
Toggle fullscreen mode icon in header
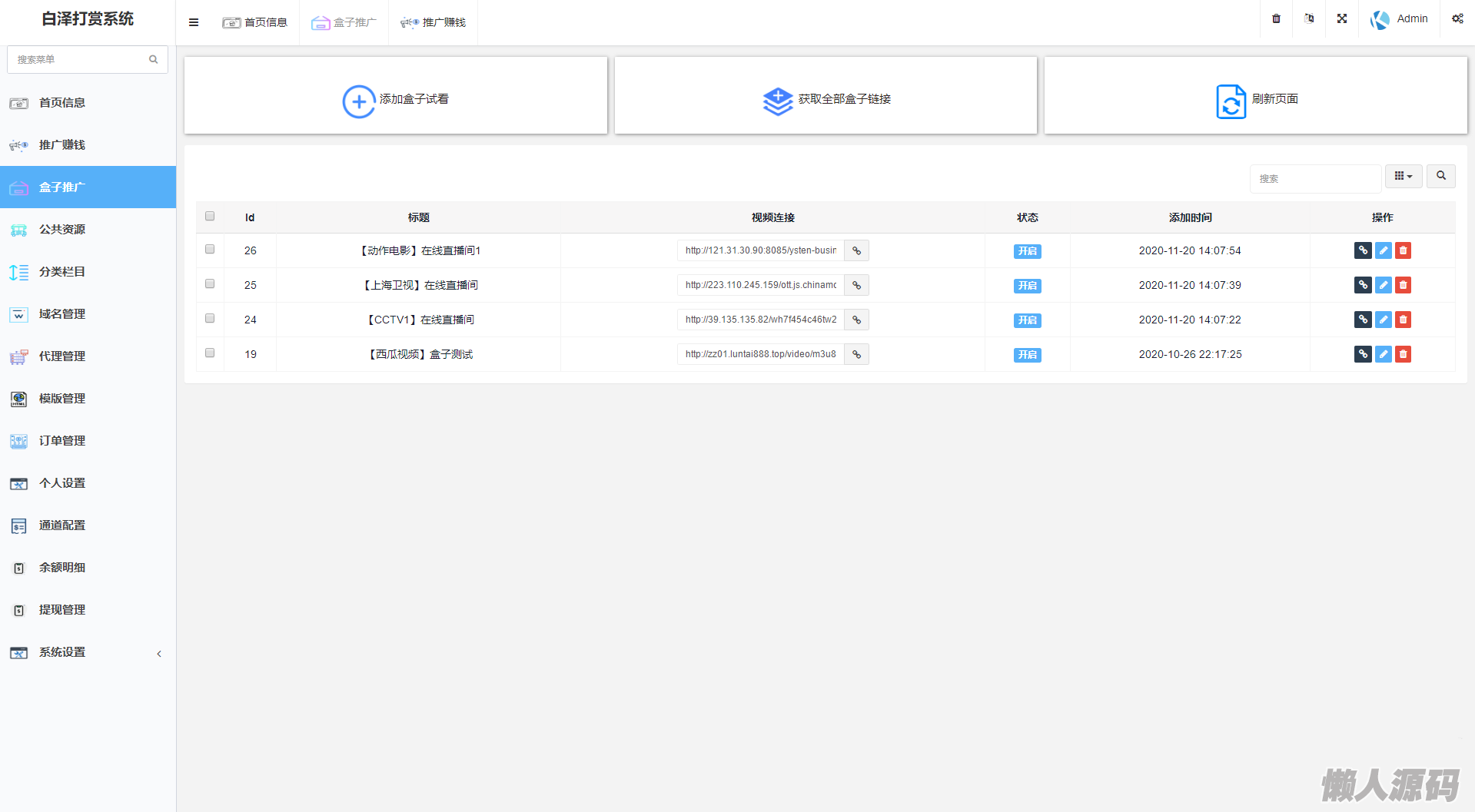tap(1342, 19)
